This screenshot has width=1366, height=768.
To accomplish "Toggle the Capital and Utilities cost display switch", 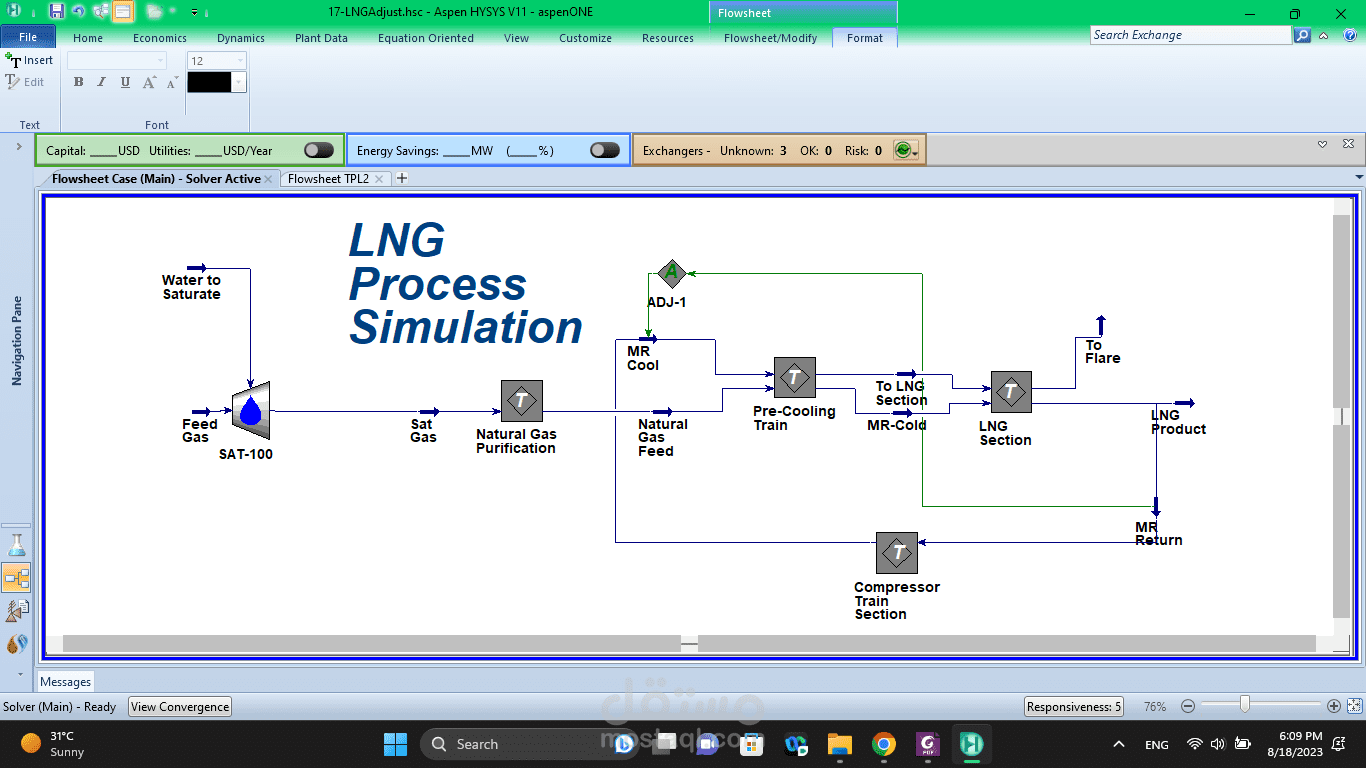I will tap(318, 149).
